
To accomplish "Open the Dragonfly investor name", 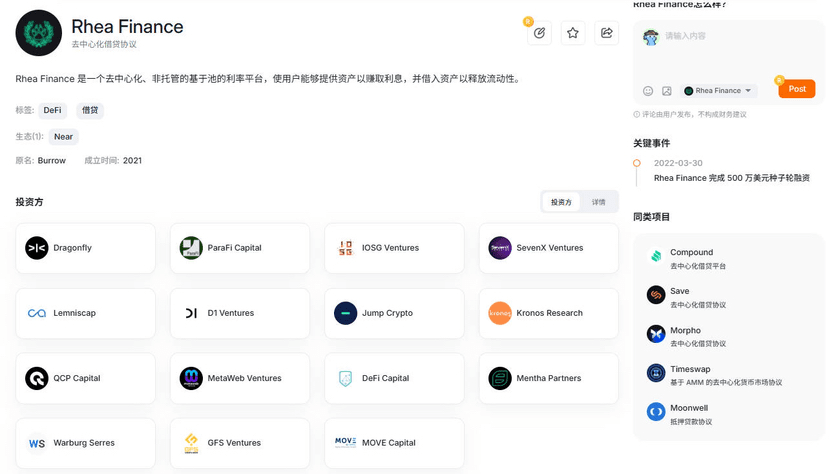I will pos(72,248).
